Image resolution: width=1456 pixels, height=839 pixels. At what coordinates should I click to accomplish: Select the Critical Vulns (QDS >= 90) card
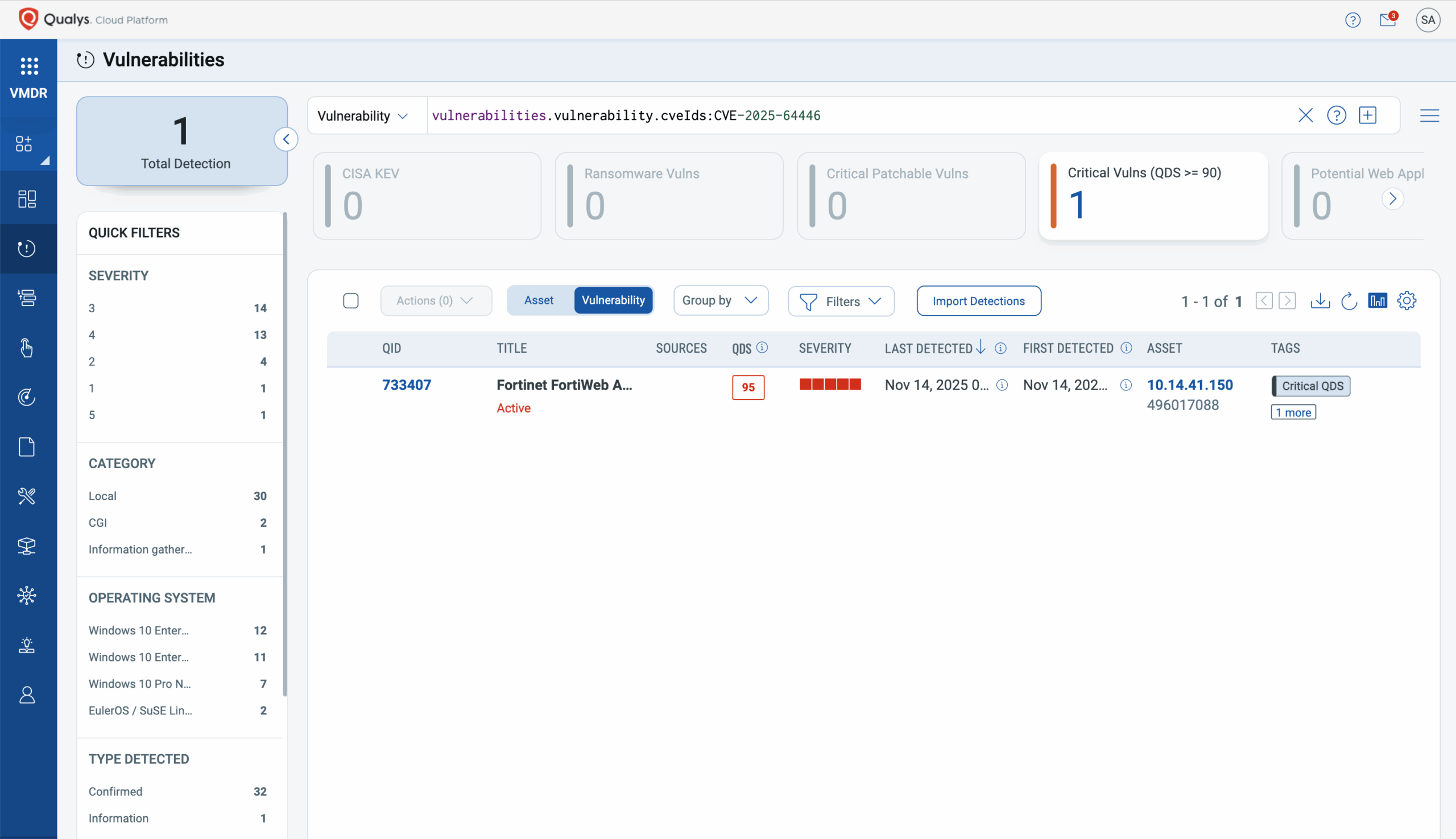click(x=1152, y=196)
